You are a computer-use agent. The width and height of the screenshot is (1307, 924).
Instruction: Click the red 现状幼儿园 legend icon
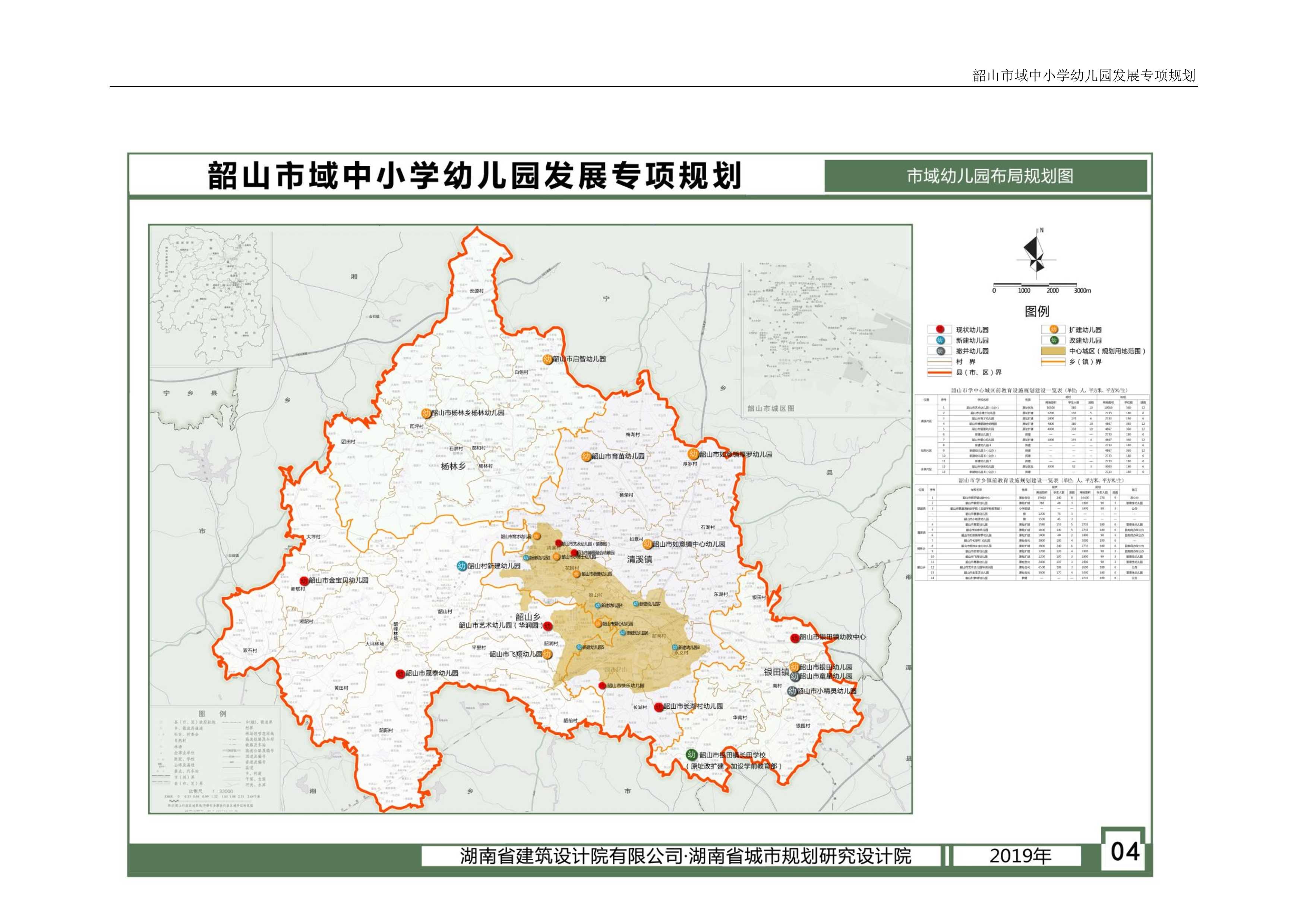[940, 329]
